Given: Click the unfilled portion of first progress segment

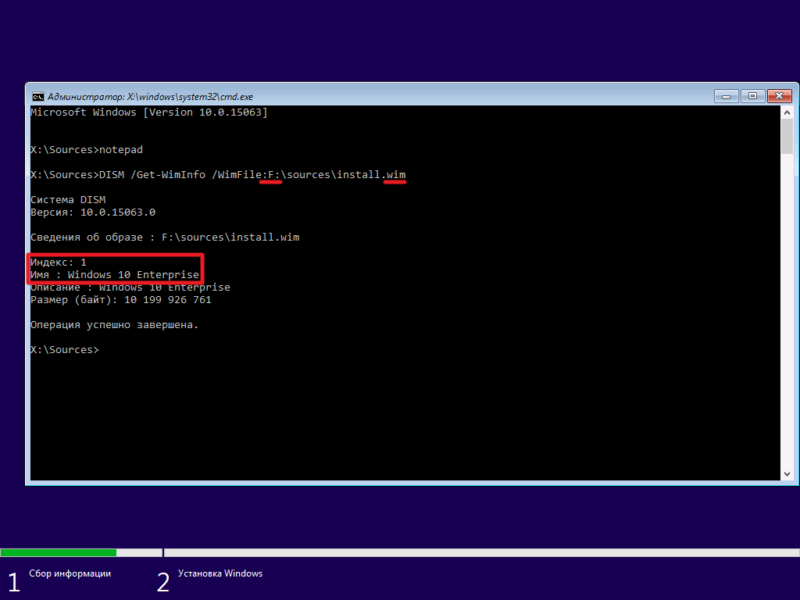Looking at the screenshot, I should (139, 553).
